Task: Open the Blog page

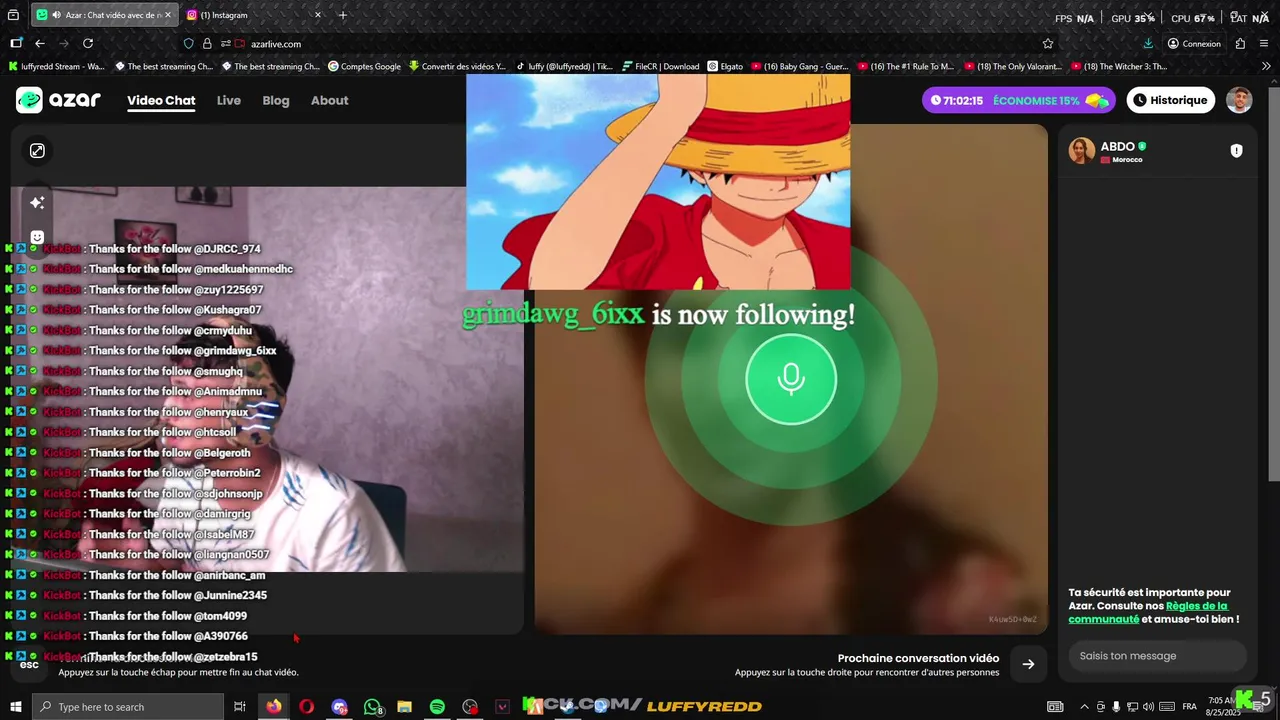Action: coord(276,100)
